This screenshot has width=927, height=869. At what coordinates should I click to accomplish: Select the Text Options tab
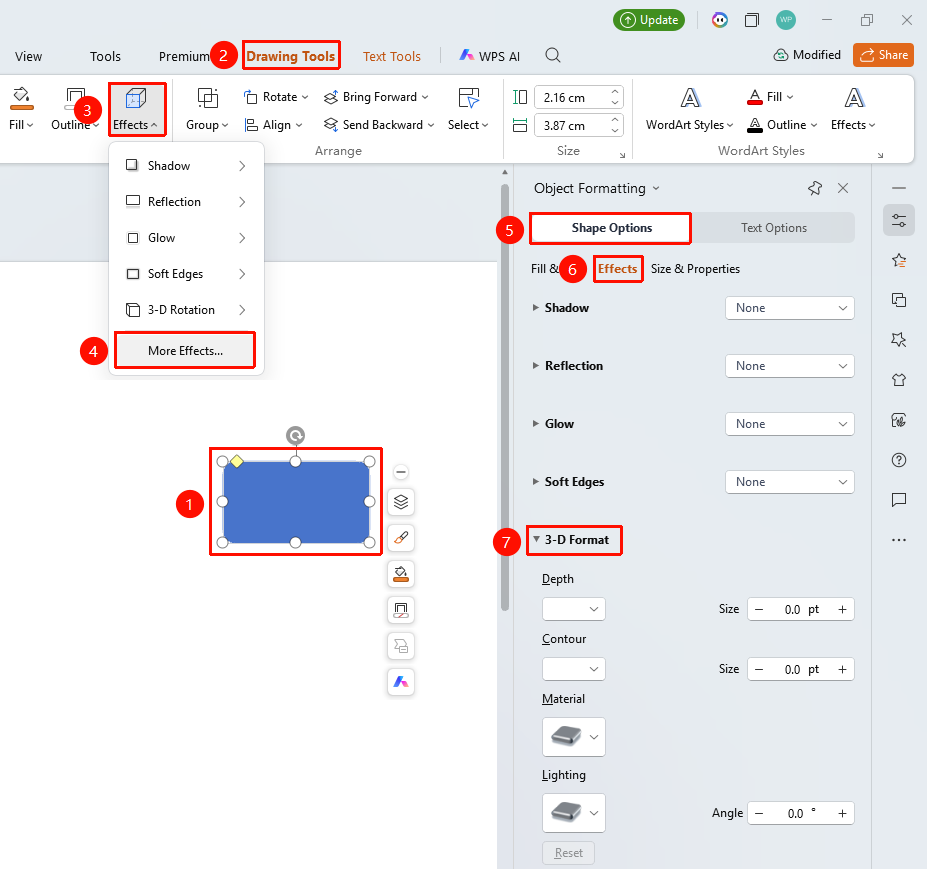[x=773, y=228]
